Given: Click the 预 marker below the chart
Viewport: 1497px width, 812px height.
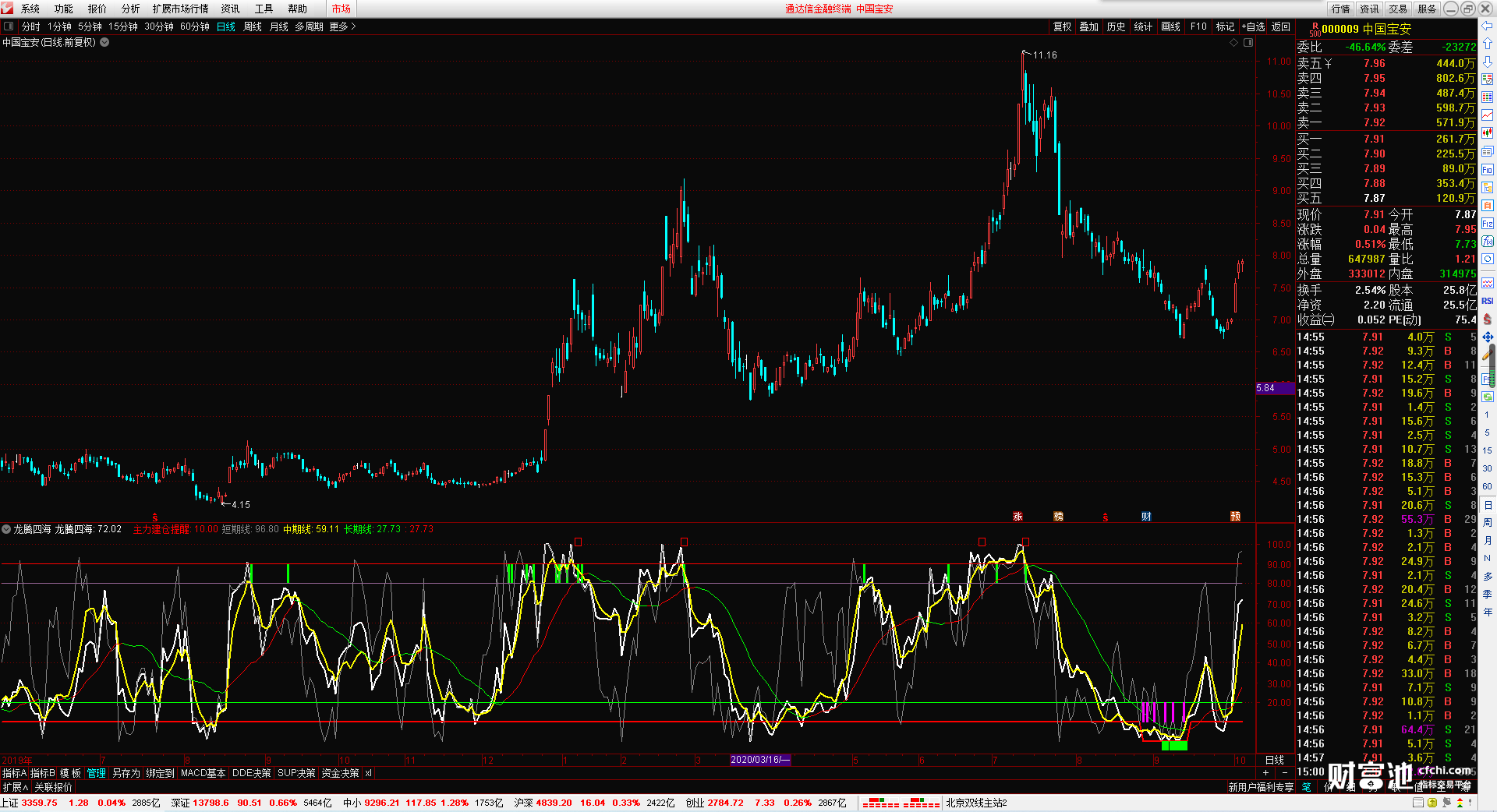Looking at the screenshot, I should point(1235,516).
